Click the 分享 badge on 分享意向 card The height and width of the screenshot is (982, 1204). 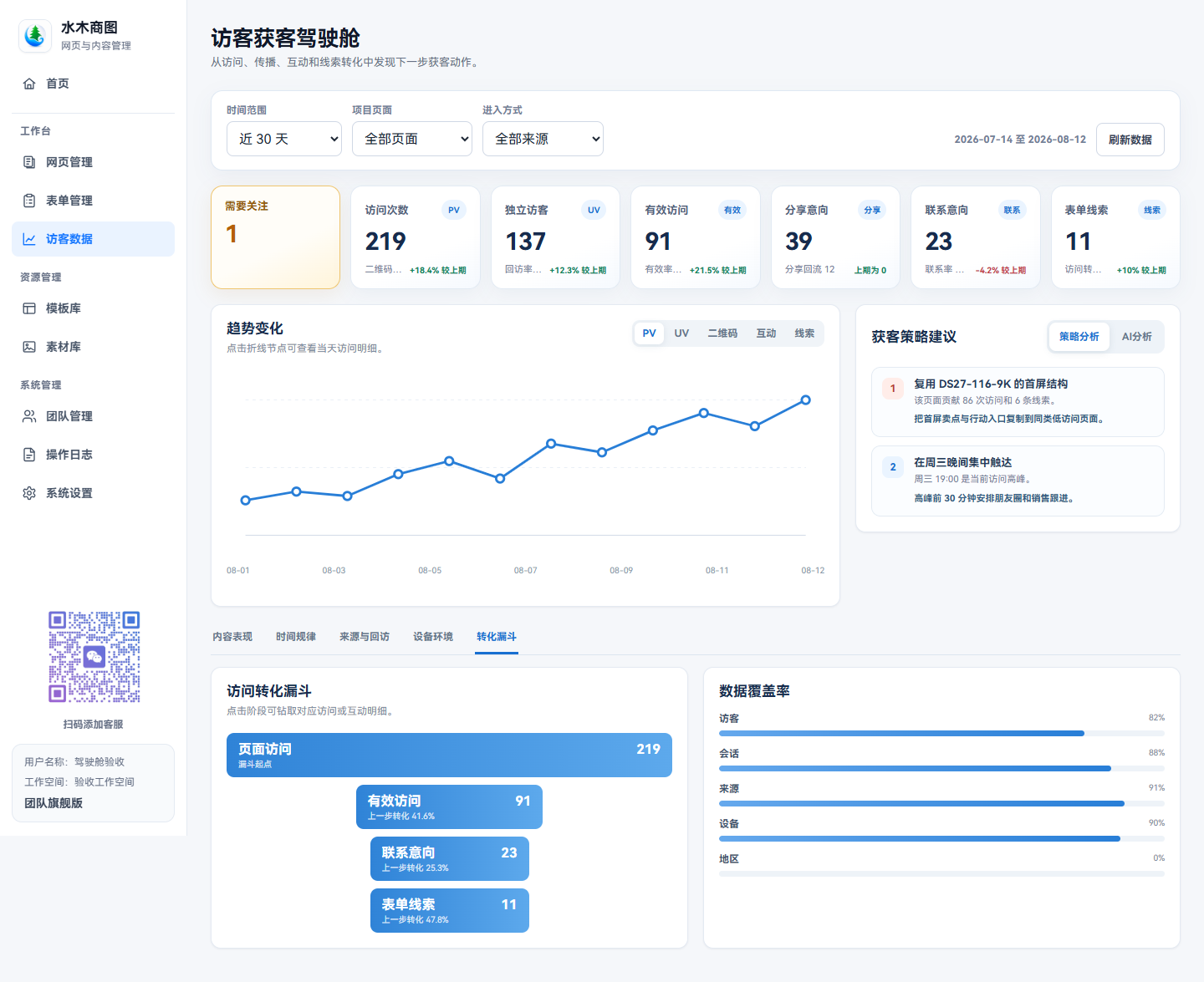pos(872,211)
